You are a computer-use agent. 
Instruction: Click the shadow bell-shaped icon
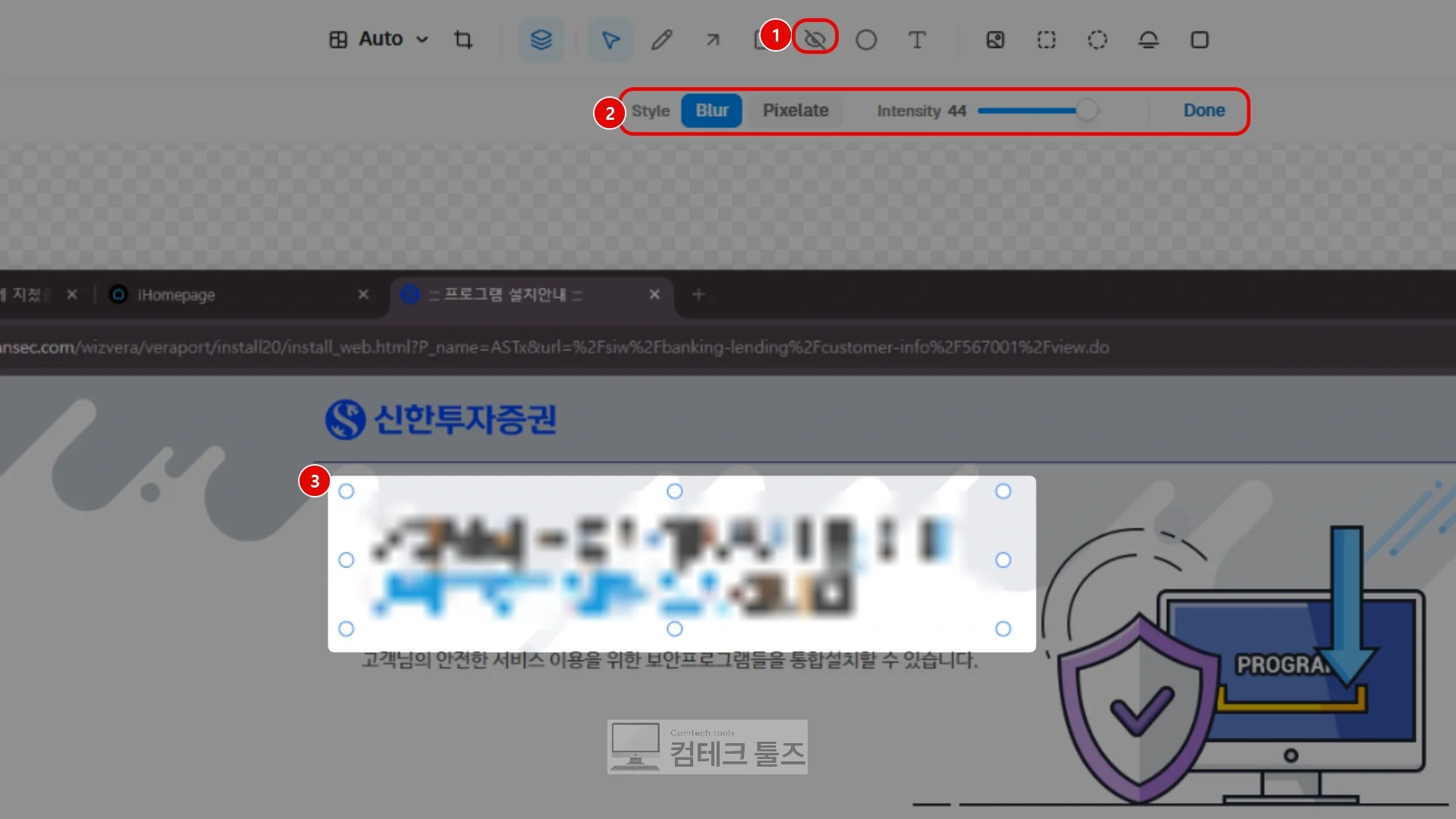point(1149,39)
